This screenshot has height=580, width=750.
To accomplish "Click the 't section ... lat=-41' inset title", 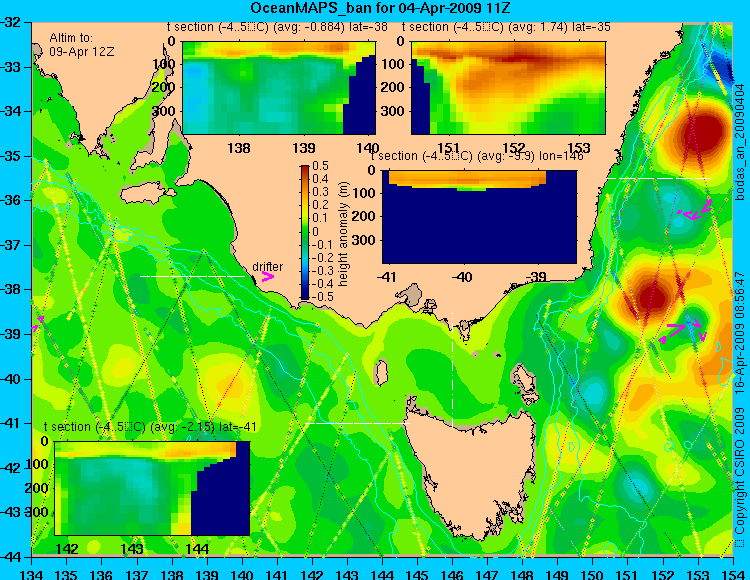I will click(x=150, y=427).
